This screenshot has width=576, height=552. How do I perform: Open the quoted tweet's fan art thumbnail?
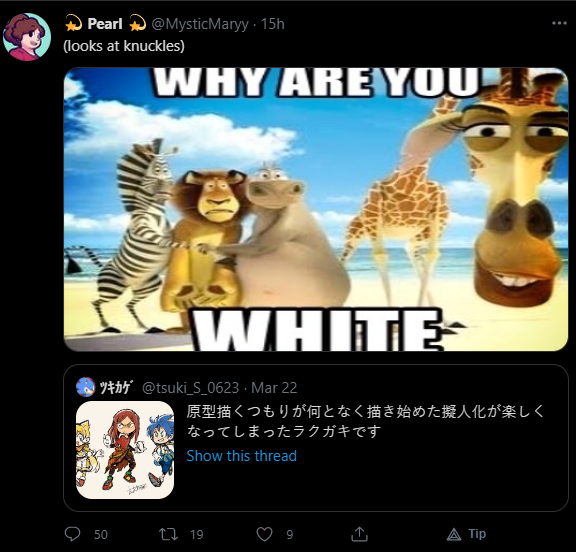tap(125, 450)
